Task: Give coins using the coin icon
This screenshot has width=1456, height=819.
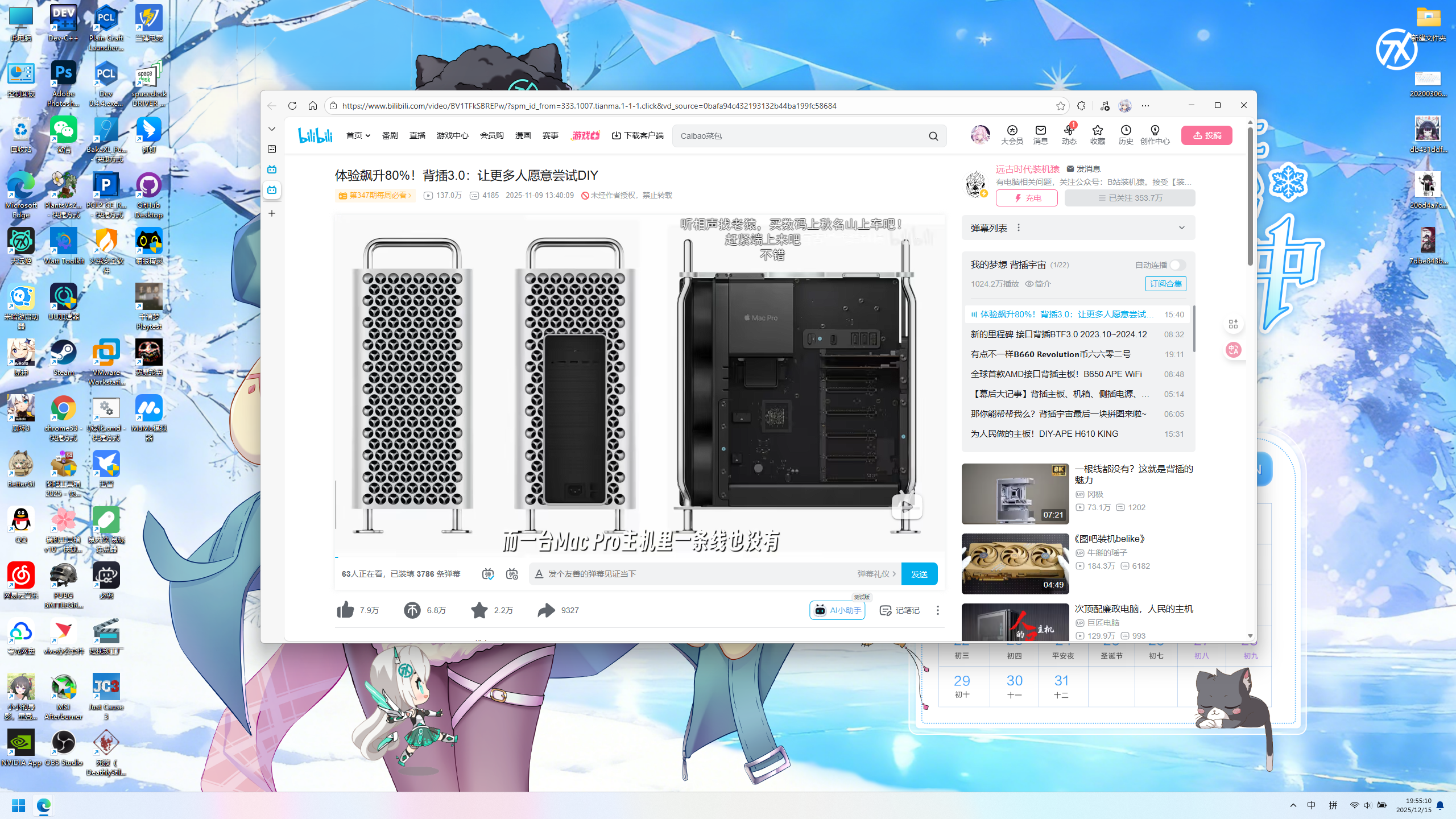Action: [x=412, y=610]
